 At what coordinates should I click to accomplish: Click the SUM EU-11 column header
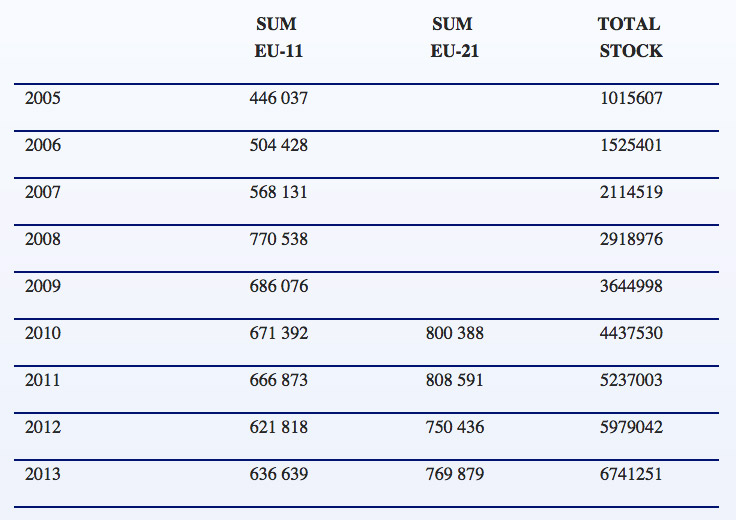click(278, 37)
